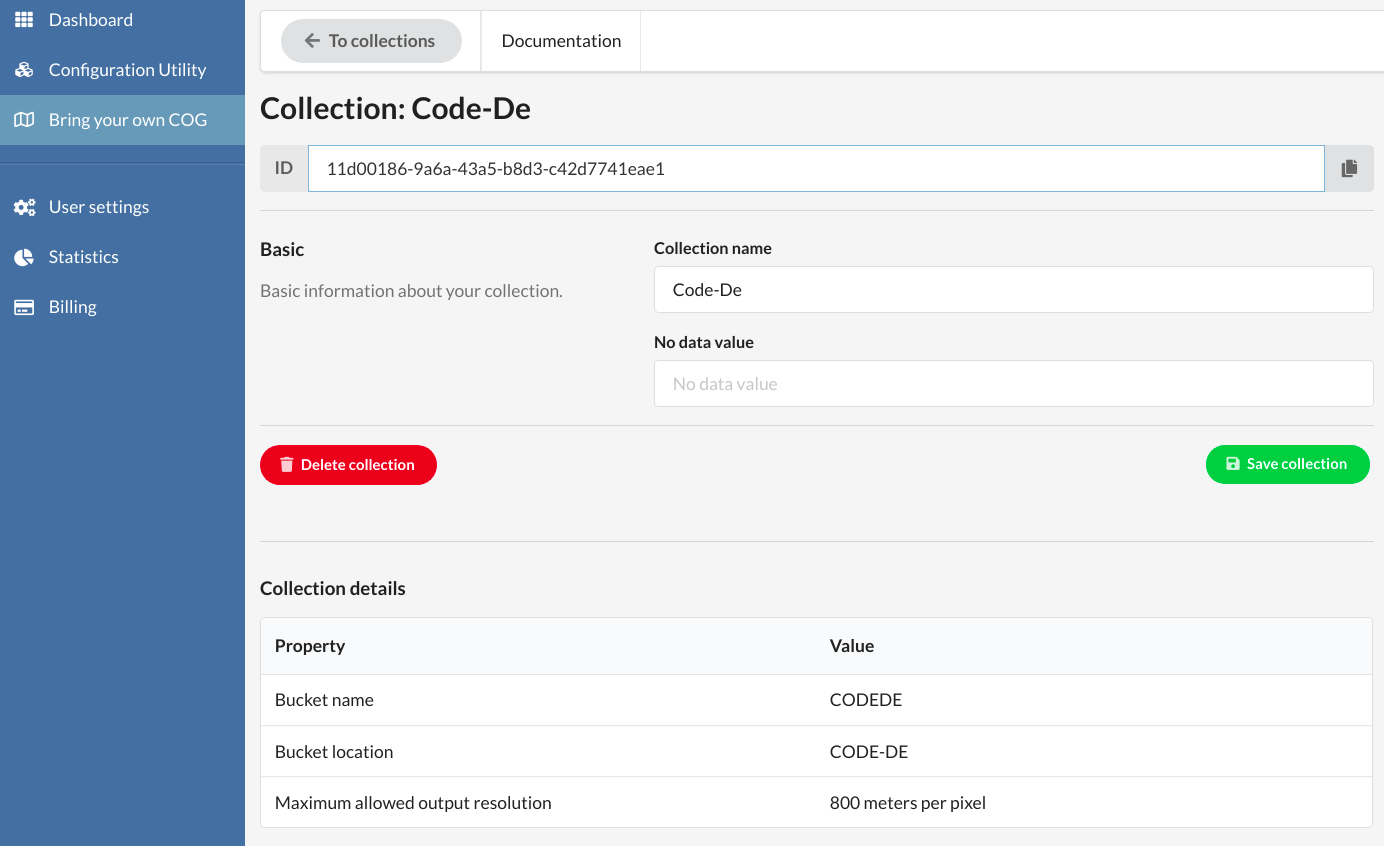This screenshot has height=846, width=1384.
Task: Click the floppy disk icon on Save collection
Action: [x=1233, y=464]
